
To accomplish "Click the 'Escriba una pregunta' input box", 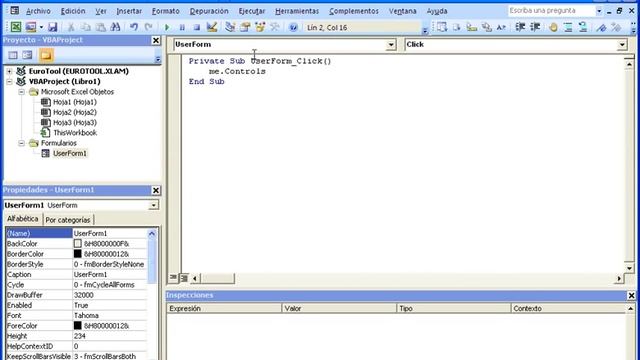I will click(x=551, y=11).
